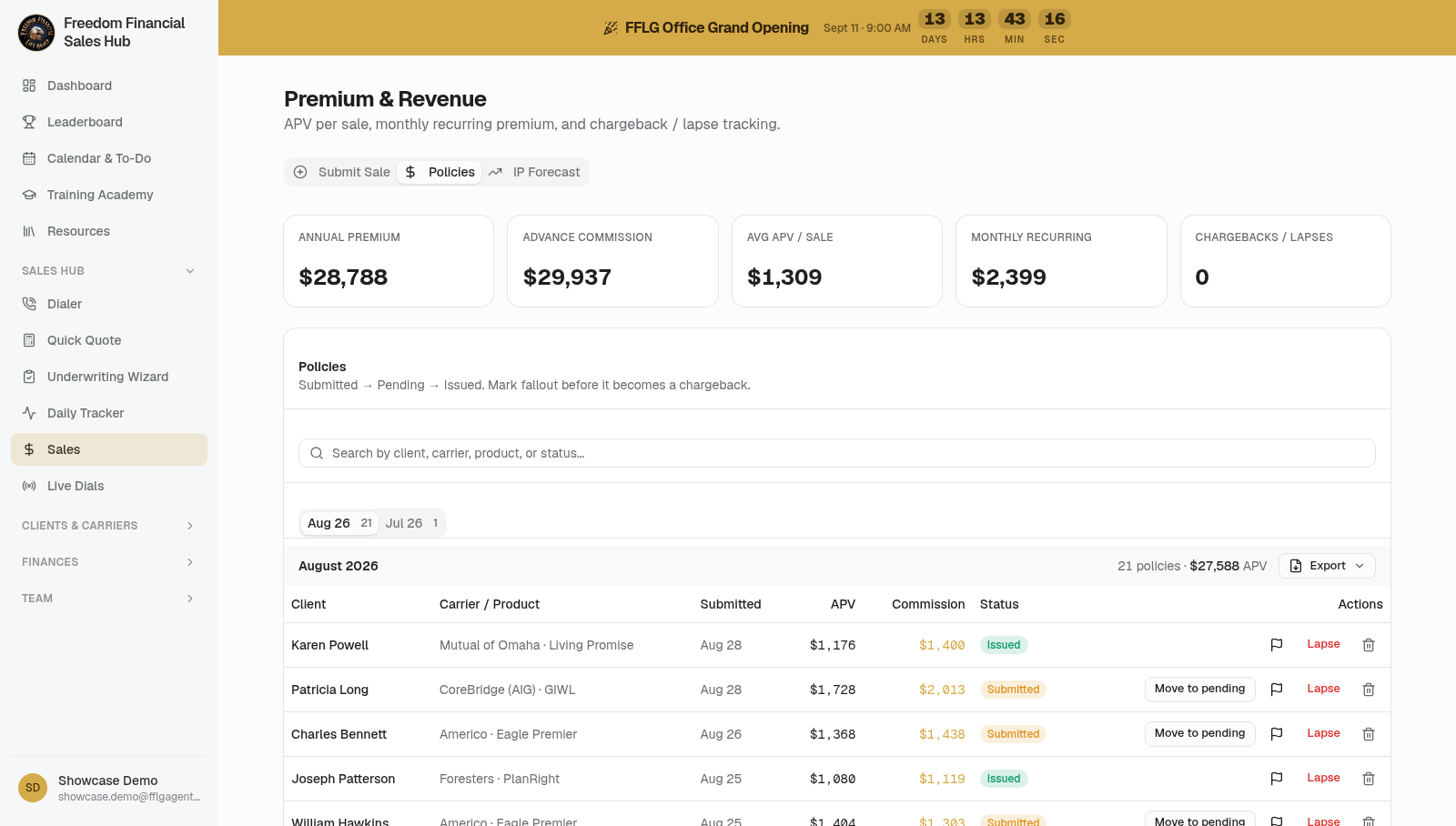This screenshot has width=1456, height=826.
Task: Click the $1,119 commission value
Action: tap(942, 779)
